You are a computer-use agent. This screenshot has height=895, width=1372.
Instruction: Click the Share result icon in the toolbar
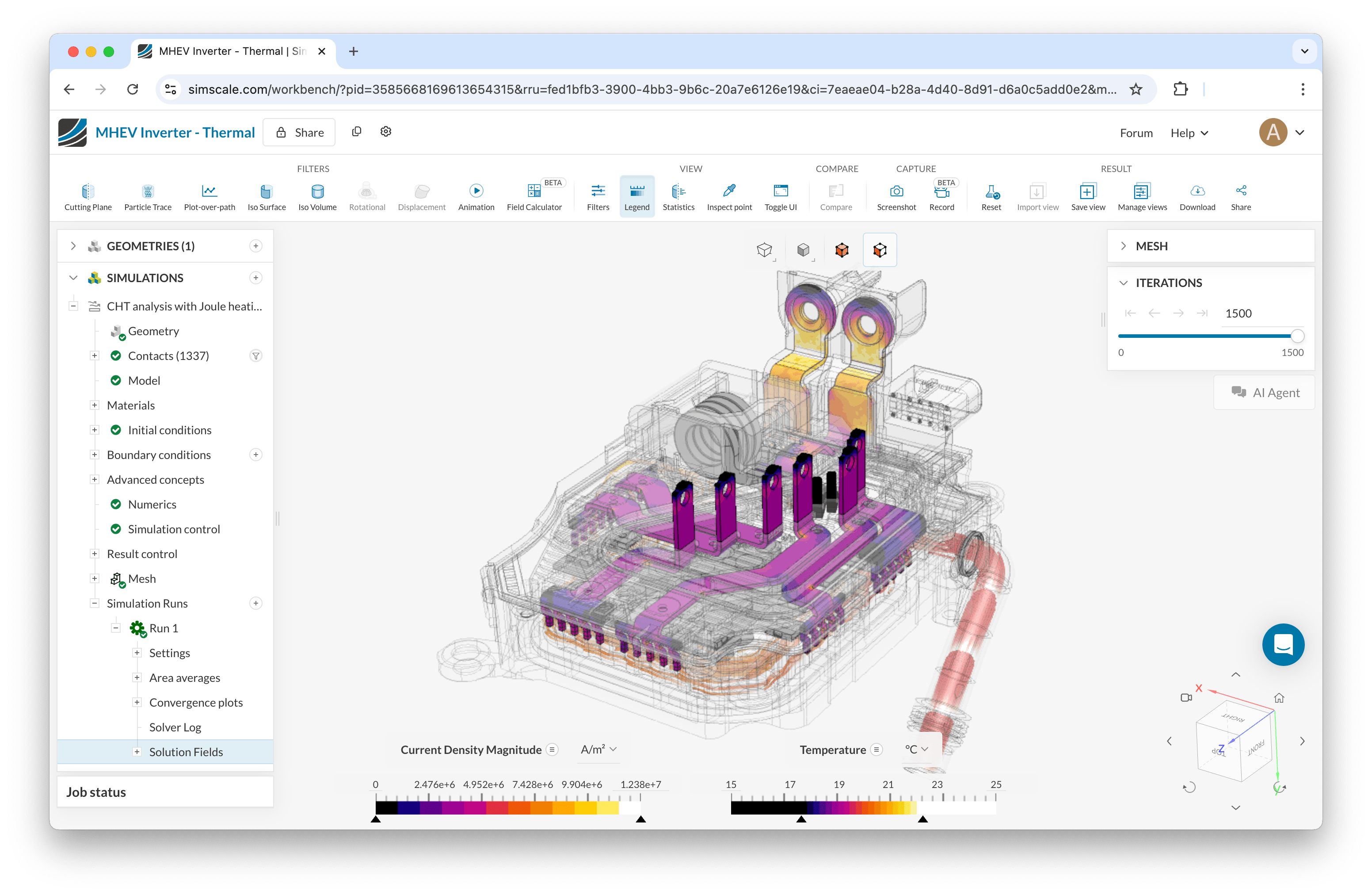coord(1241,197)
